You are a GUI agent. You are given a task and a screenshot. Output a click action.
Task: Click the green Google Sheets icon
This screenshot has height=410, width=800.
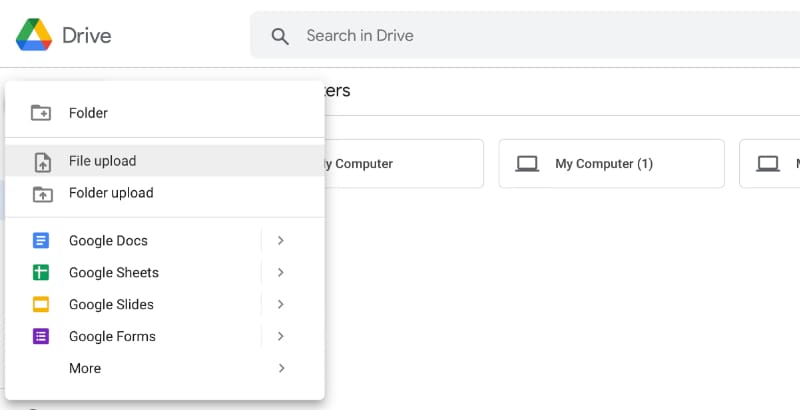[x=41, y=272]
